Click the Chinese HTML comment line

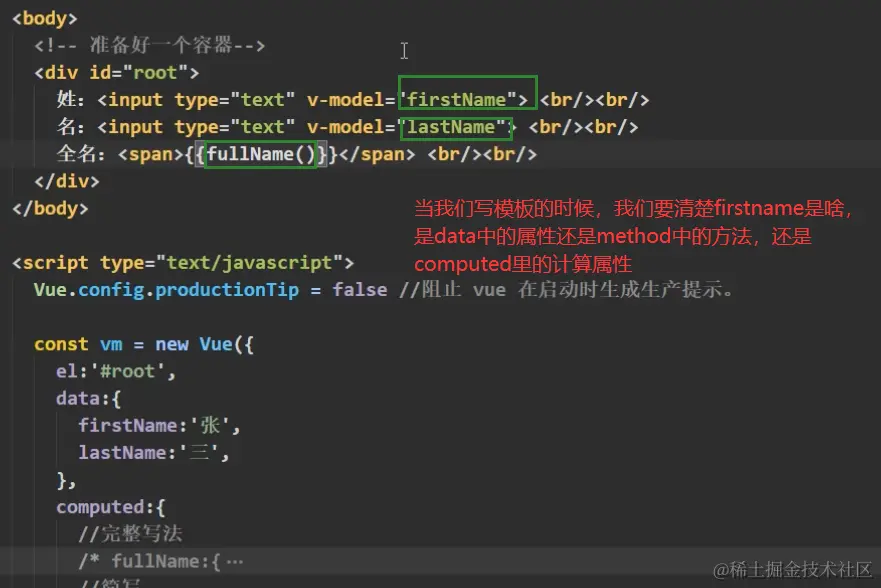tap(149, 45)
